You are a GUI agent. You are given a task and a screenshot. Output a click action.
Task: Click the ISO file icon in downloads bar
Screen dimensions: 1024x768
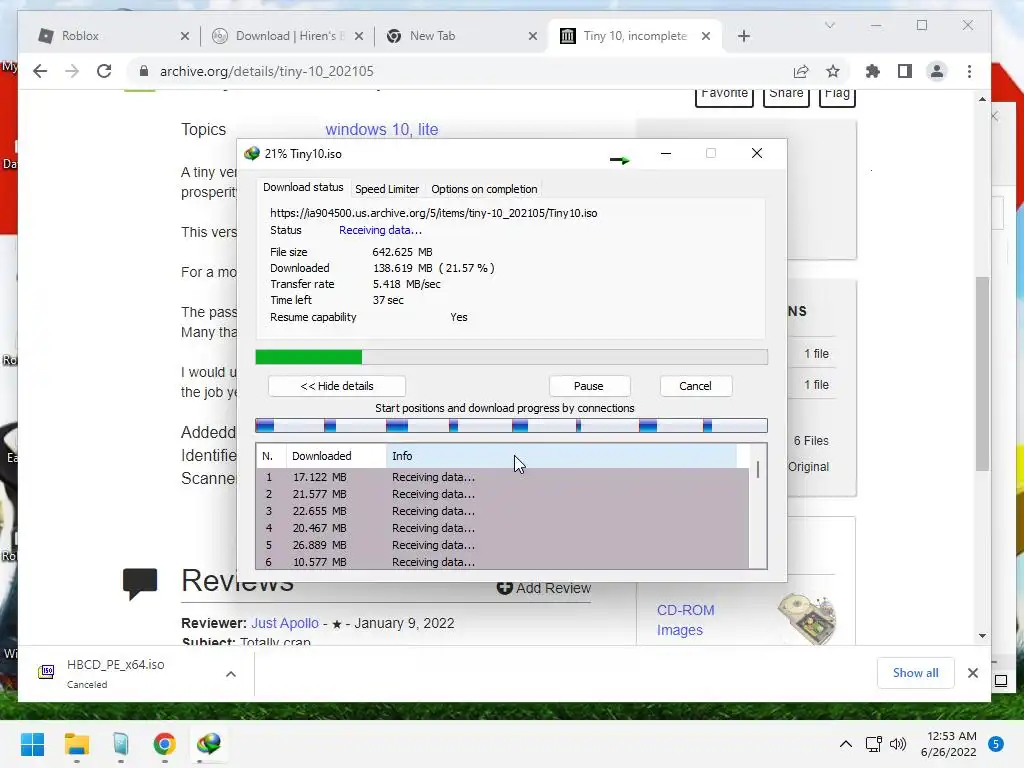(x=46, y=672)
